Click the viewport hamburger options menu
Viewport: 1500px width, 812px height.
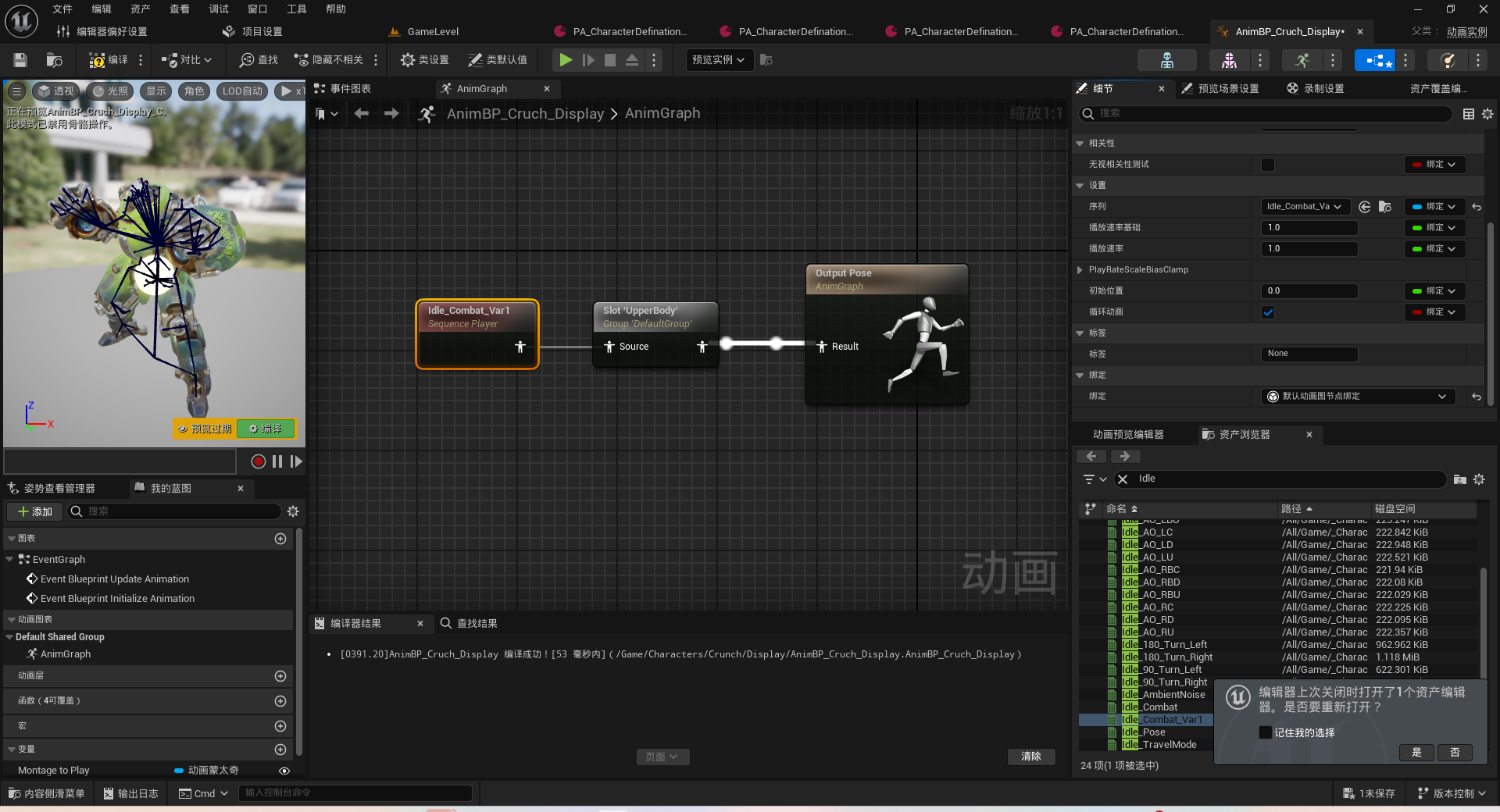pos(16,91)
